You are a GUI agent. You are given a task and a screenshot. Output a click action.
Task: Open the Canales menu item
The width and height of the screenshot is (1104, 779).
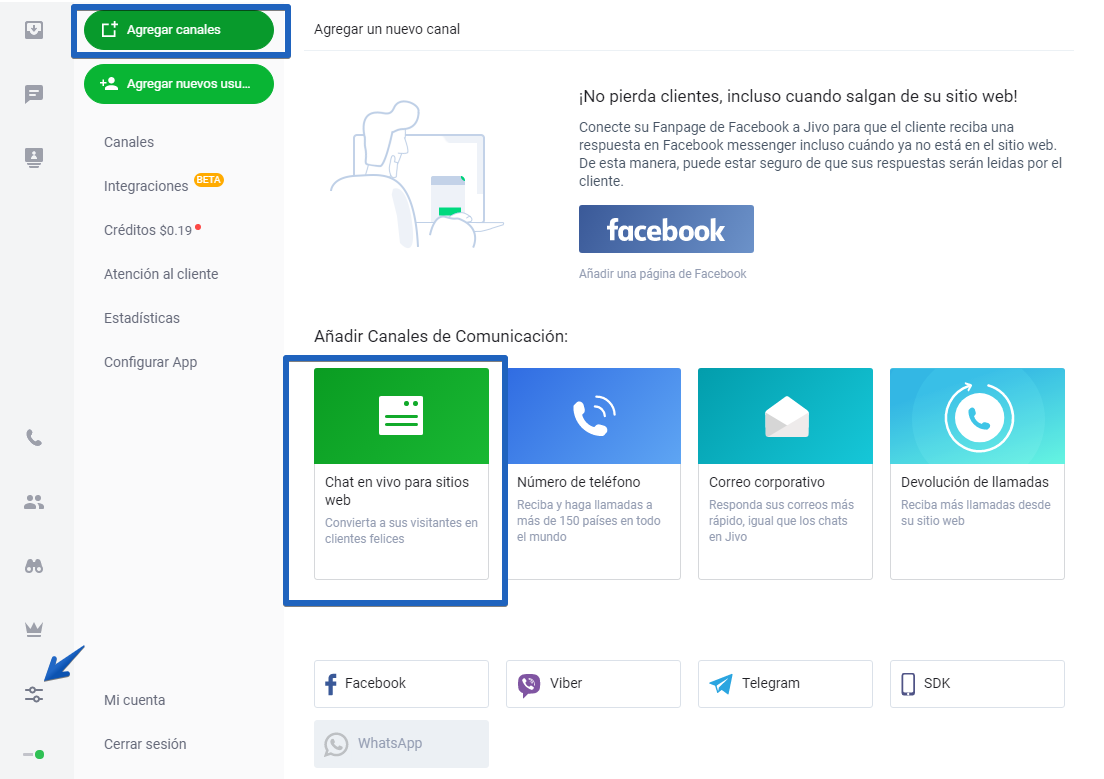pyautogui.click(x=129, y=142)
